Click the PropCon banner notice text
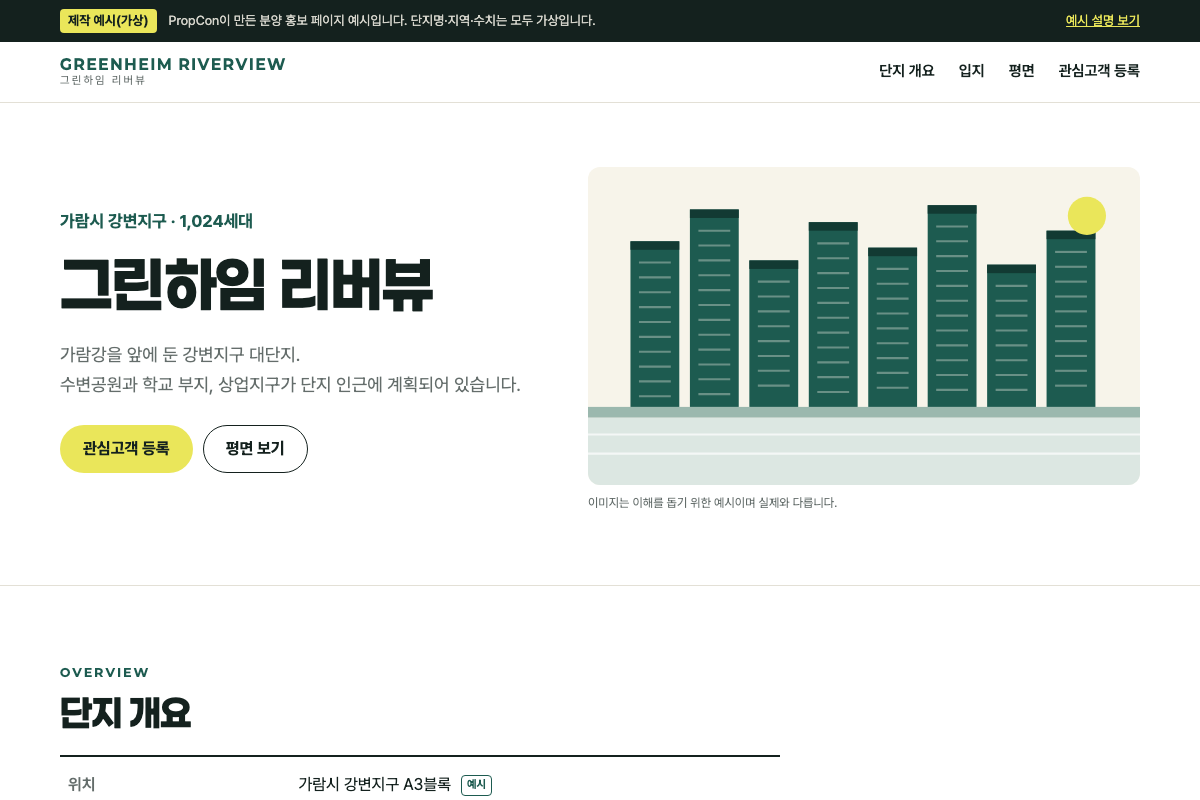Screen dimensions: 1200x800 click(x=382, y=20)
